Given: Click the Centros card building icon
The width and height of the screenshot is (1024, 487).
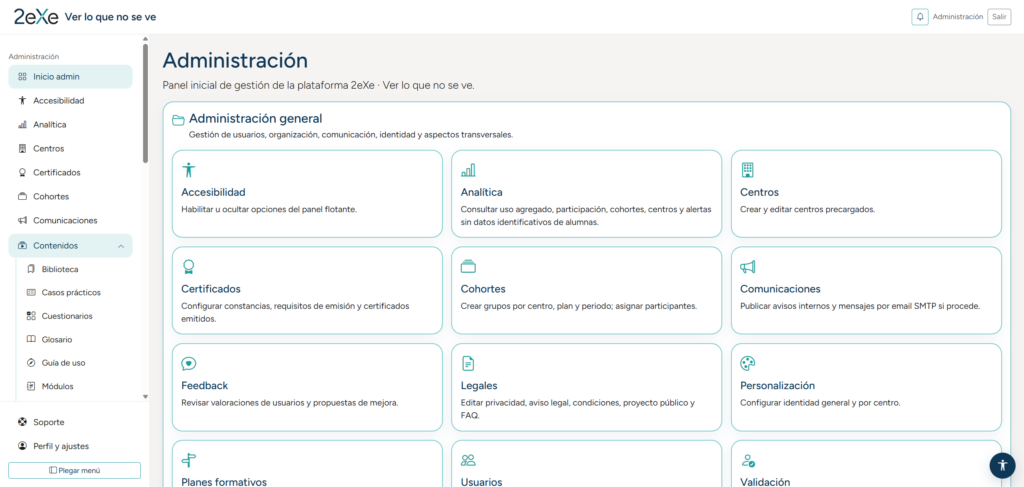Looking at the screenshot, I should coord(748,170).
